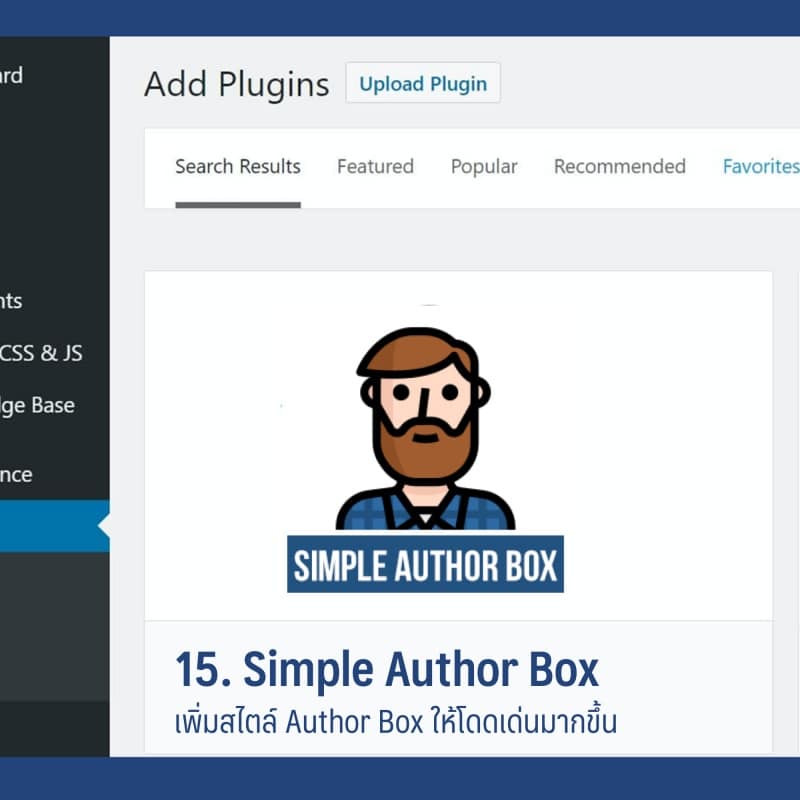800x800 pixels.
Task: Click the white arrow on active sidebar item
Action: click(x=103, y=526)
